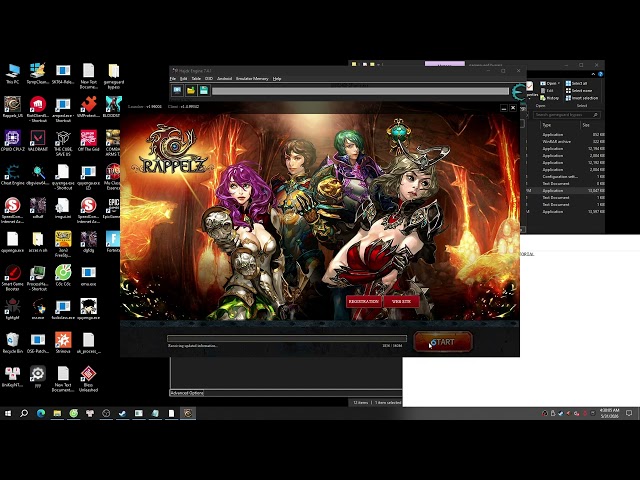Click the Rappelz launcher taskbar button

[188, 413]
